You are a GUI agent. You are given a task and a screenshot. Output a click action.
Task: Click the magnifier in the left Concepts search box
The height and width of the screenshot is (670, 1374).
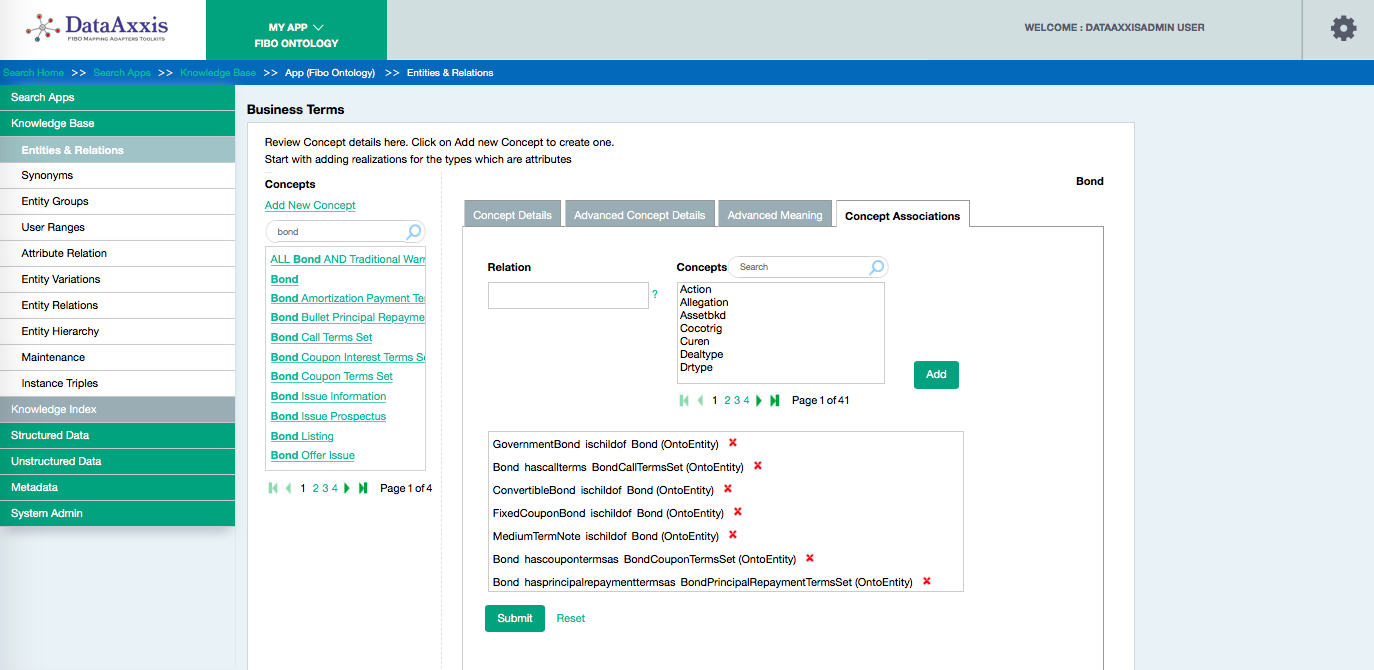(414, 232)
